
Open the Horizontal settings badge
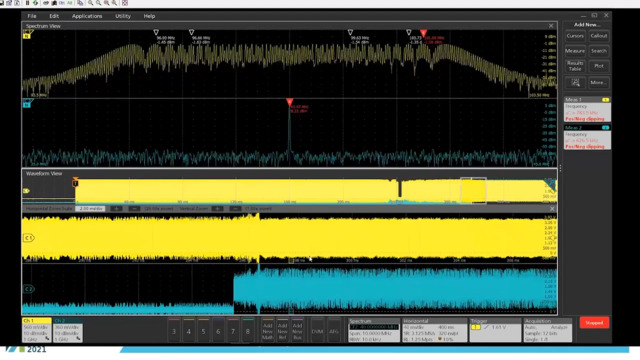tap(434, 330)
